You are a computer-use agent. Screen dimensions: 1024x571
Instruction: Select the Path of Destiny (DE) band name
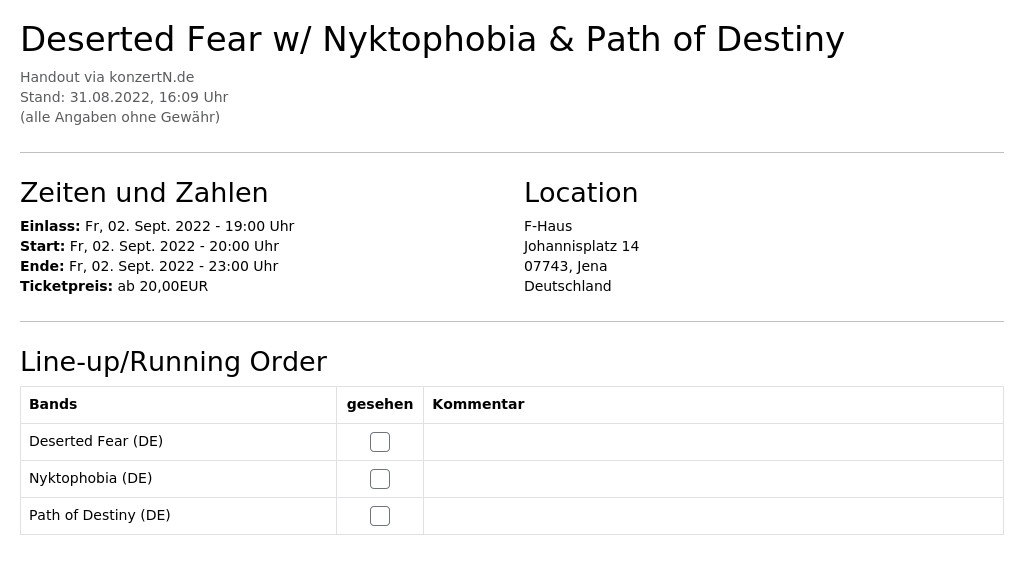tap(100, 515)
